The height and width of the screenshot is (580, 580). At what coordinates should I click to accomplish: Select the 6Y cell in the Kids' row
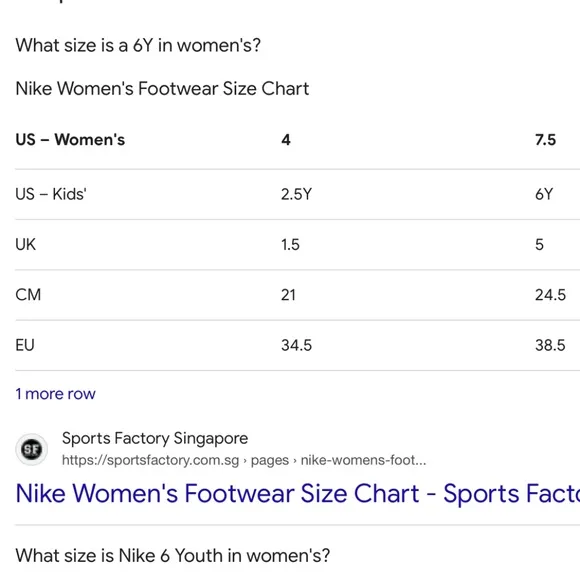coord(544,194)
